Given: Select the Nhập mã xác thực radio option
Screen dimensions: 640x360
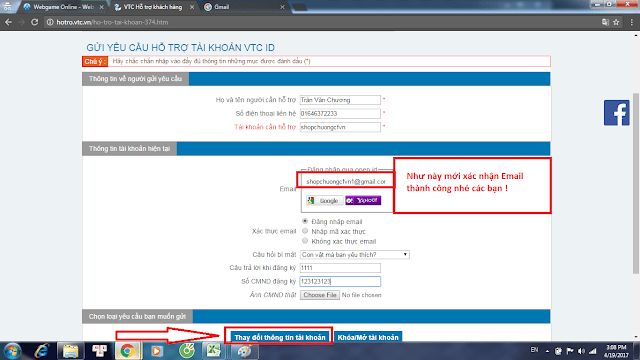Looking at the screenshot, I should tap(305, 231).
